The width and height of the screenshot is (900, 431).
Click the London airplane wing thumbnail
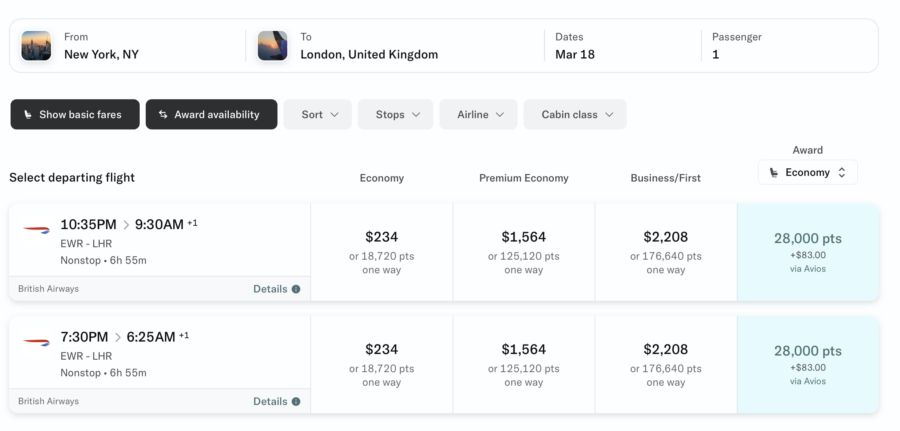click(273, 46)
